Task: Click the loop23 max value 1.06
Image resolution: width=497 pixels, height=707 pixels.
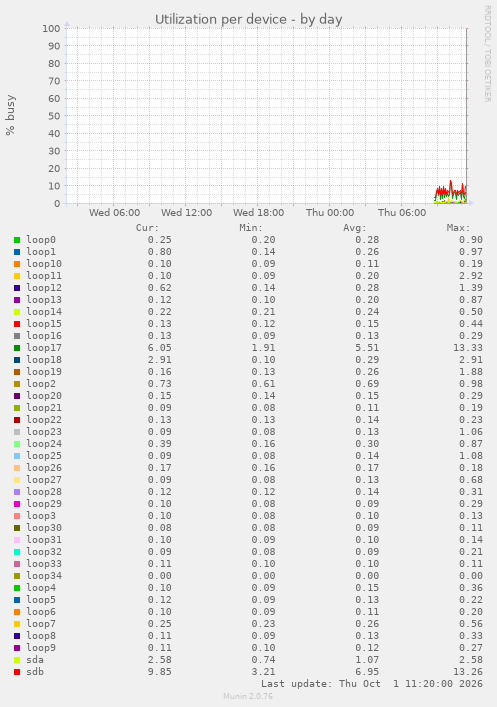Action: 471,432
